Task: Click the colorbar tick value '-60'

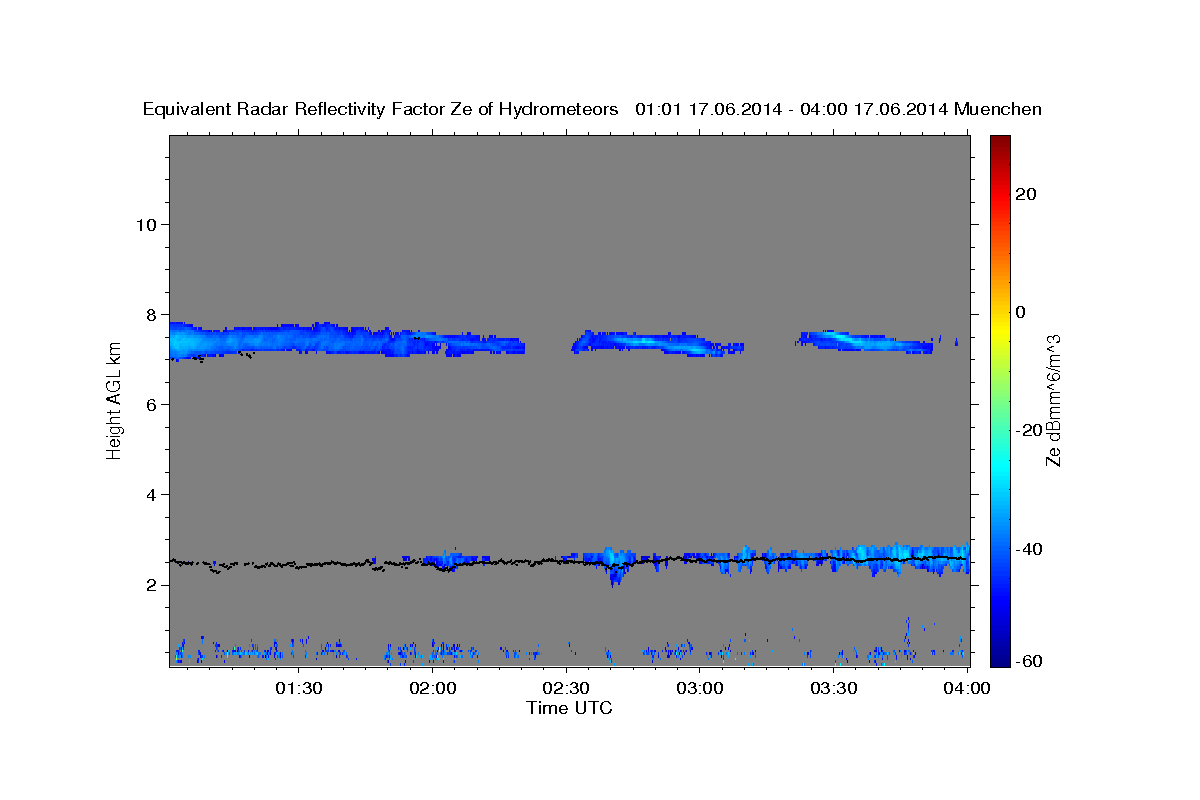Action: pyautogui.click(x=1027, y=661)
